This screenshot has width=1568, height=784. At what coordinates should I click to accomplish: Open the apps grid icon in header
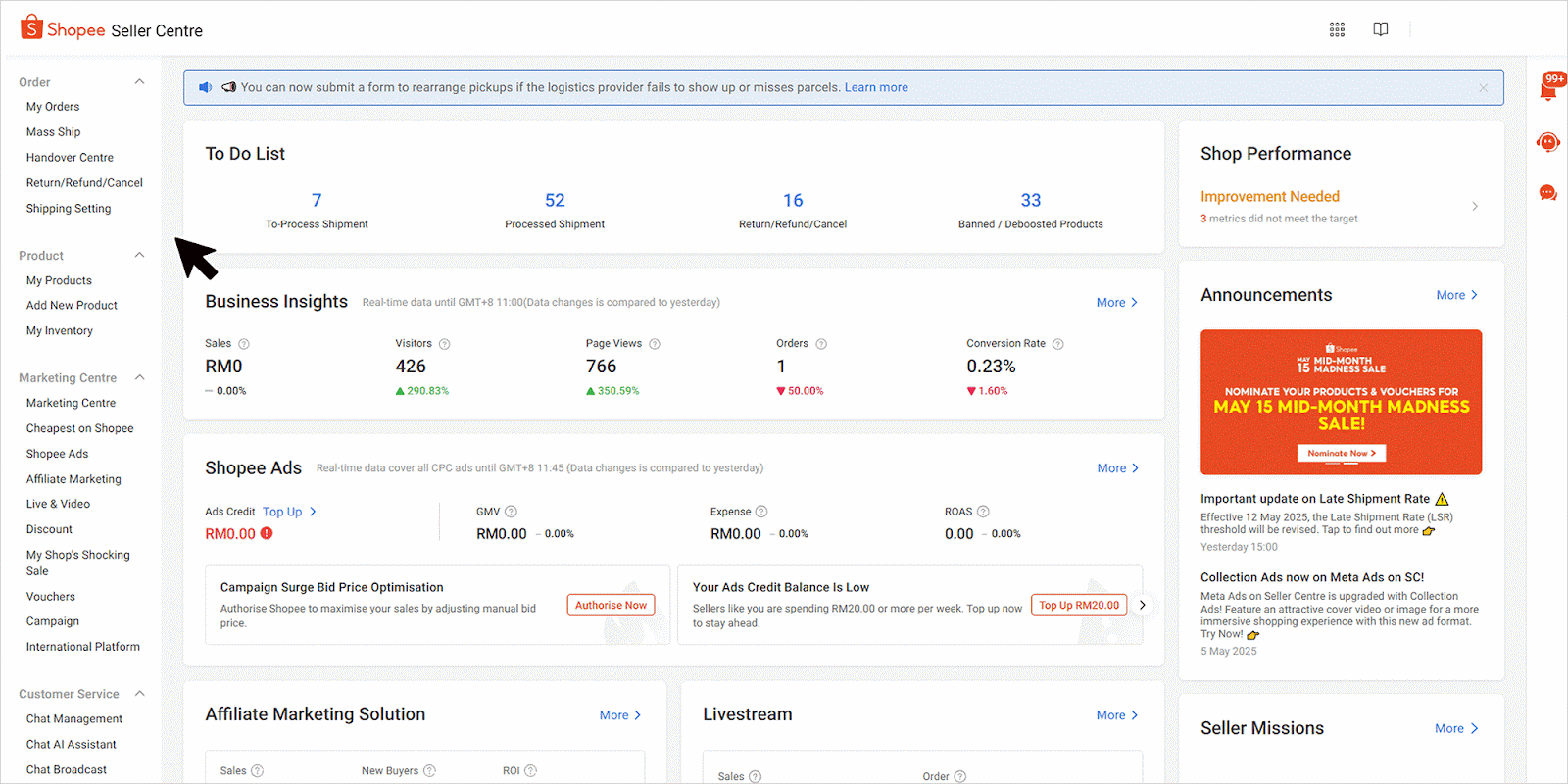(x=1337, y=29)
